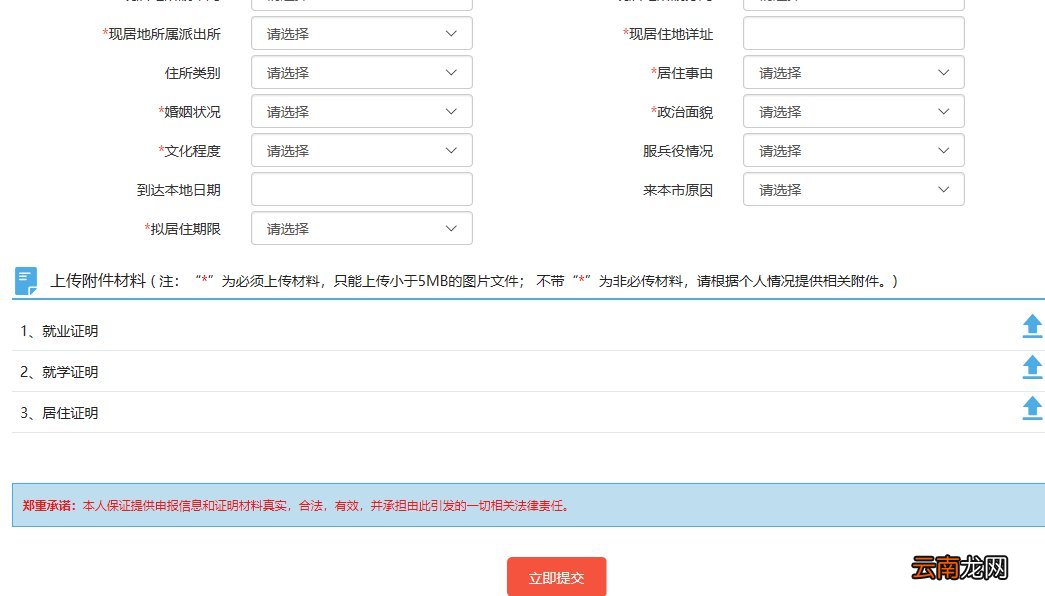
Task: Open the 来本市原因 dropdown
Action: [x=852, y=189]
